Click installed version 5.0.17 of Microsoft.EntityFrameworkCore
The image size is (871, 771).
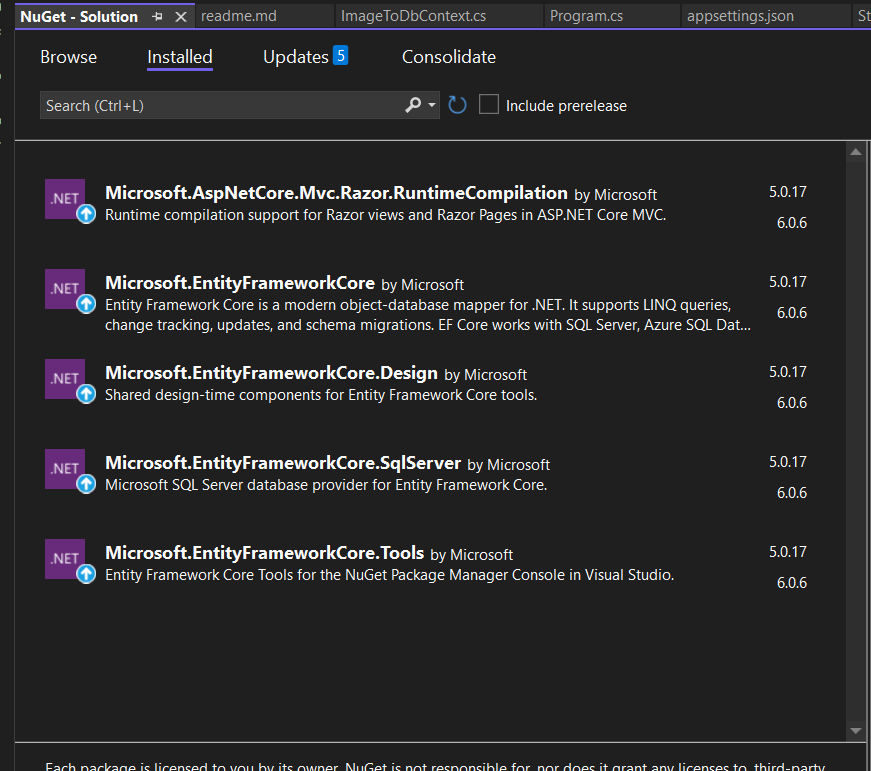[x=788, y=282]
